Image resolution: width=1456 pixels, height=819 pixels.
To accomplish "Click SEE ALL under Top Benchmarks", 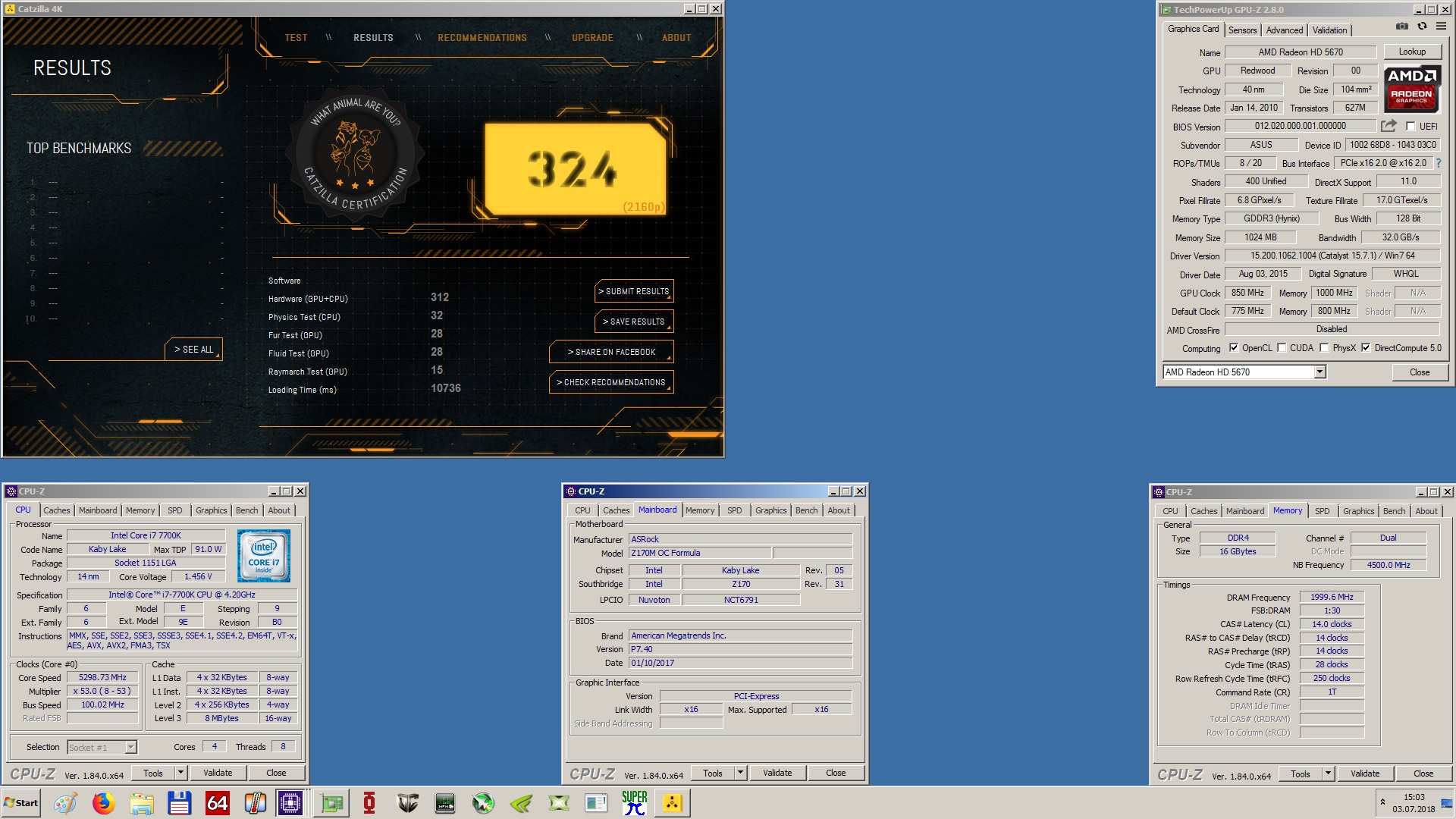I will click(194, 350).
